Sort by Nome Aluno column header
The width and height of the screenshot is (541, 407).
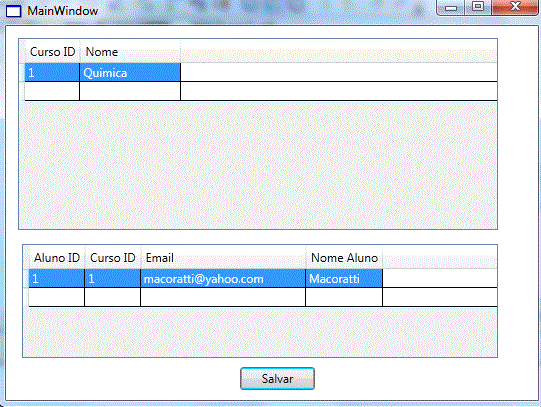pyautogui.click(x=344, y=258)
